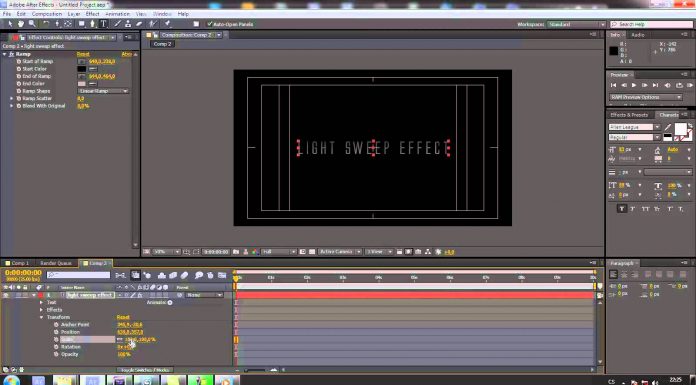Click the fill color swatch in Character panel
Image resolution: width=696 pixels, height=385 pixels.
[680, 129]
